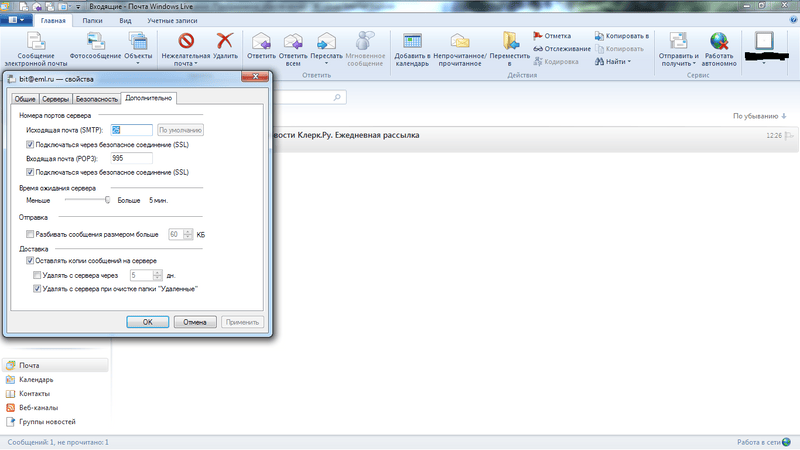800x450 pixels.
Task: Create a new email message
Action: point(36,49)
